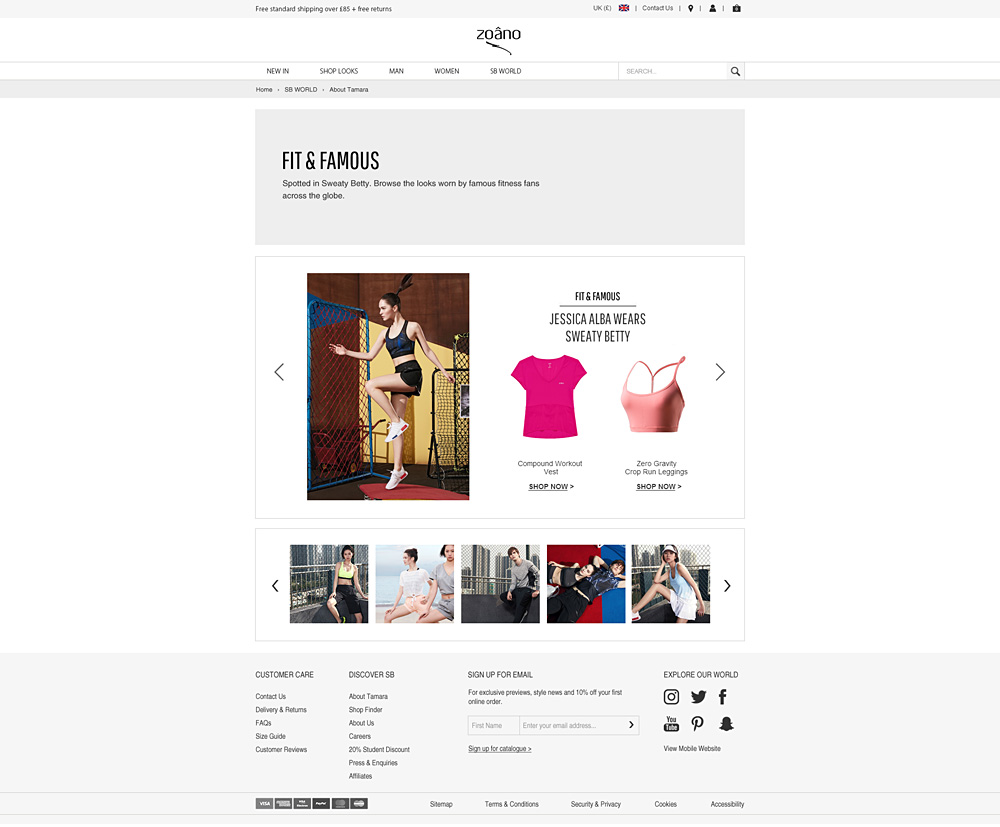Open the pink Compound Workout Vest image

549,397
